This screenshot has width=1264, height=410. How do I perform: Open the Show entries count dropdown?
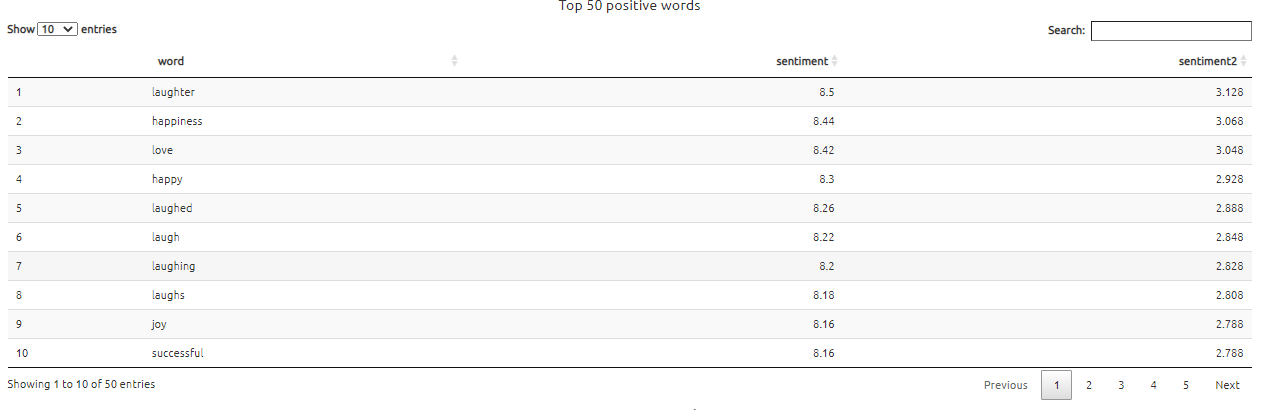tap(57, 30)
